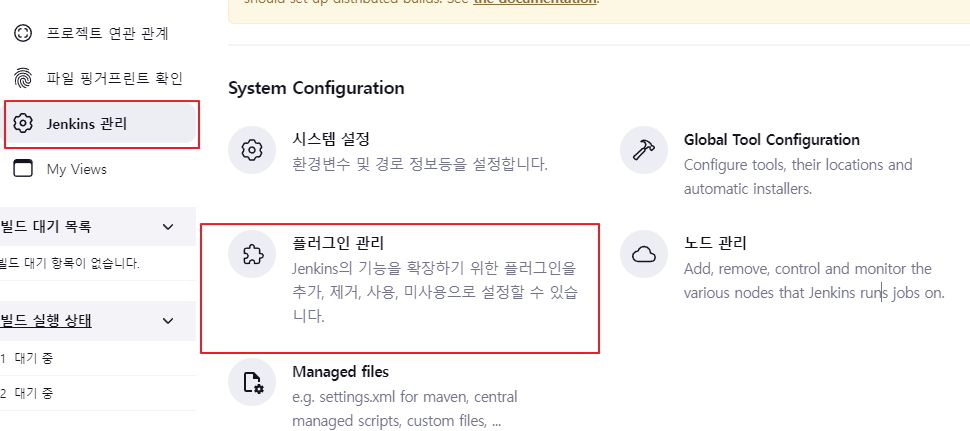Collapse the 빌드 대기 목록 panel chevron

pyautogui.click(x=168, y=227)
